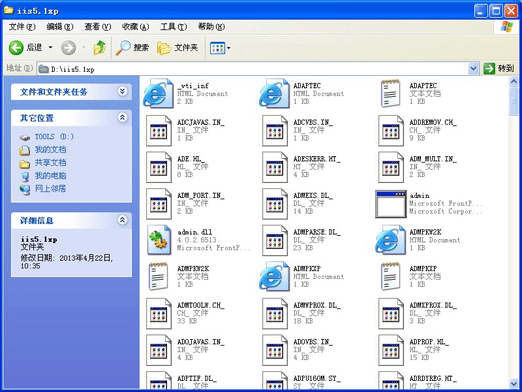
Task: Open the 我的文档 link
Action: pos(50,150)
